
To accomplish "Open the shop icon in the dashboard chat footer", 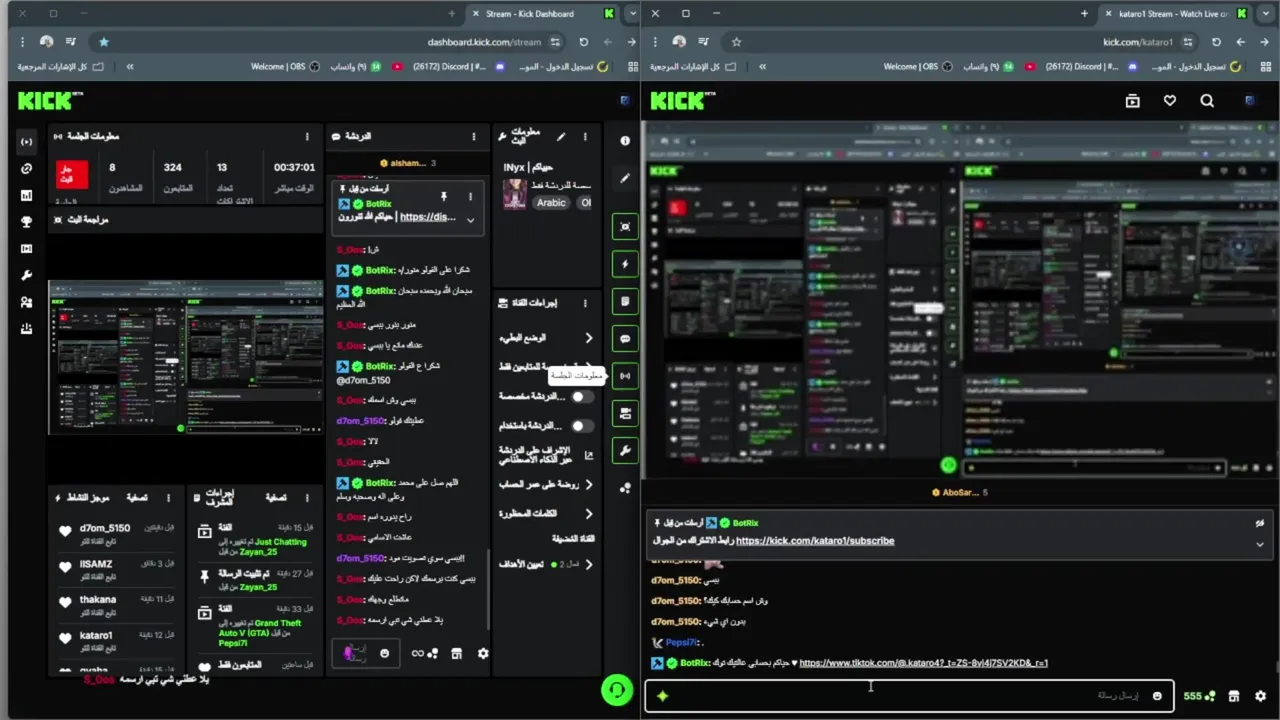I will (456, 653).
